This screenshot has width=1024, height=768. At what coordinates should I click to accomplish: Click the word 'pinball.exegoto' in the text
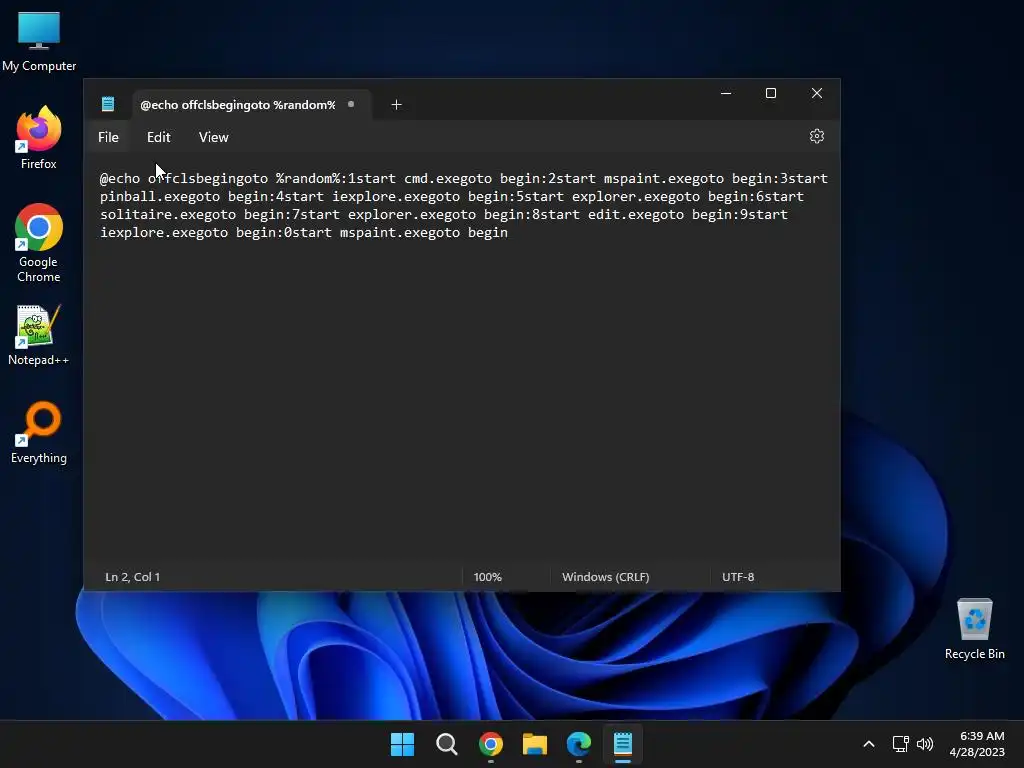pos(160,197)
